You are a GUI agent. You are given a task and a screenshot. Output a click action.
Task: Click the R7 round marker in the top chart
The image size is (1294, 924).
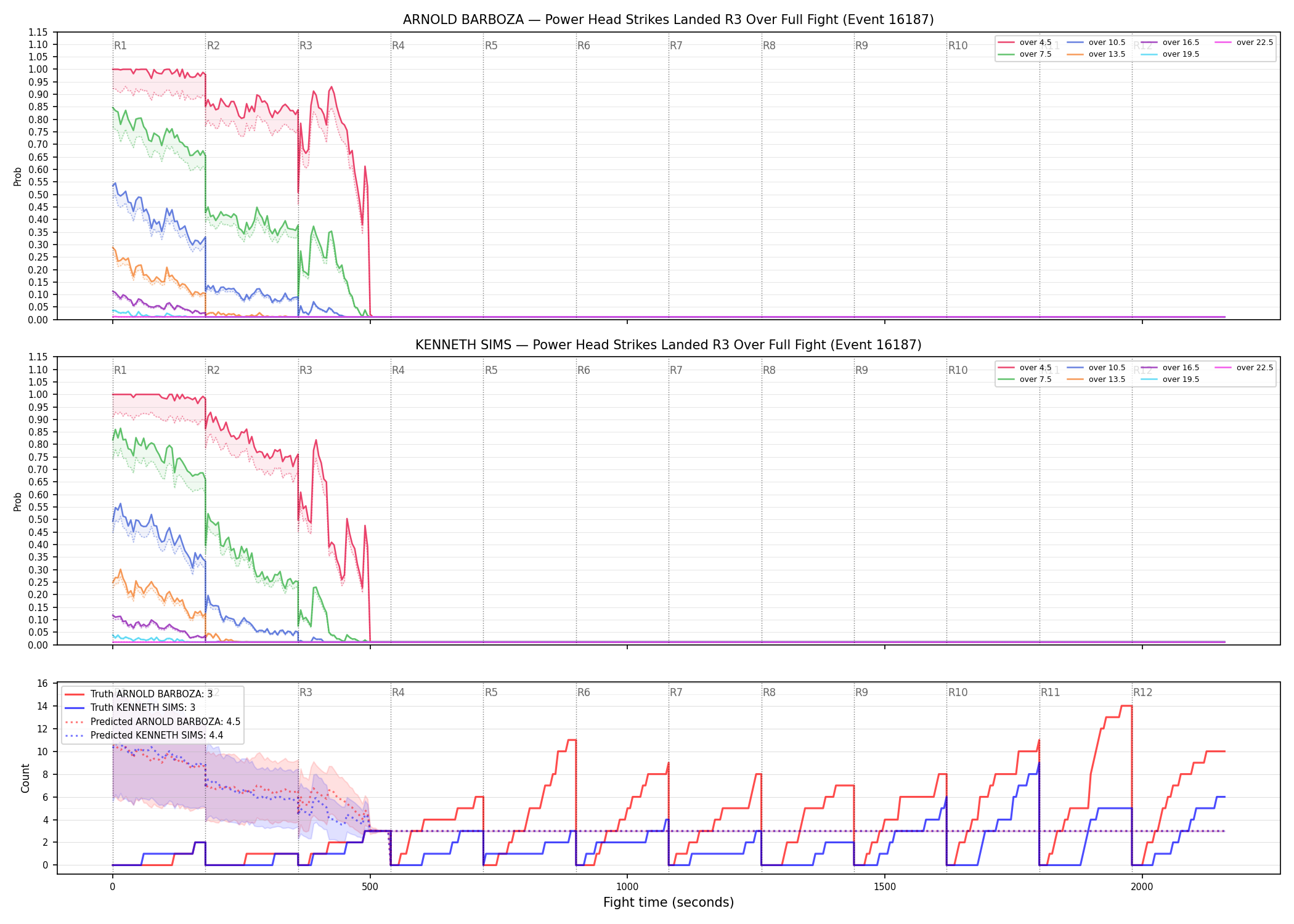click(676, 46)
